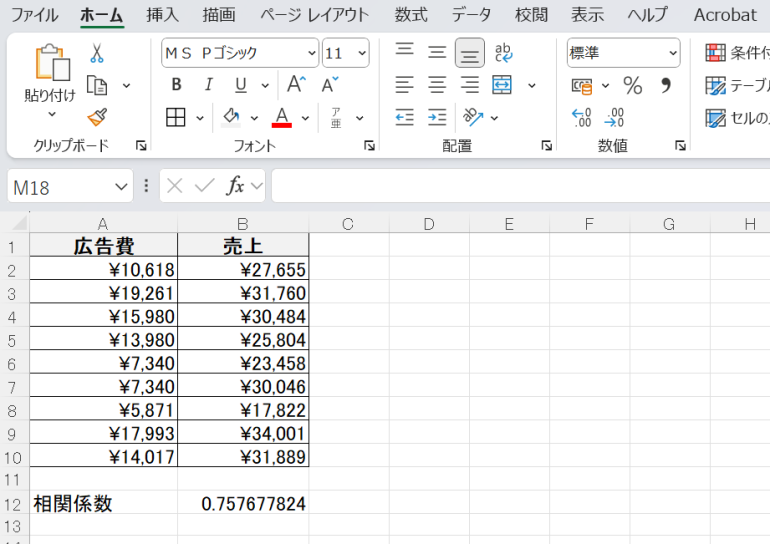Expand merge cells dropdown arrow
770x544 pixels.
coord(531,85)
